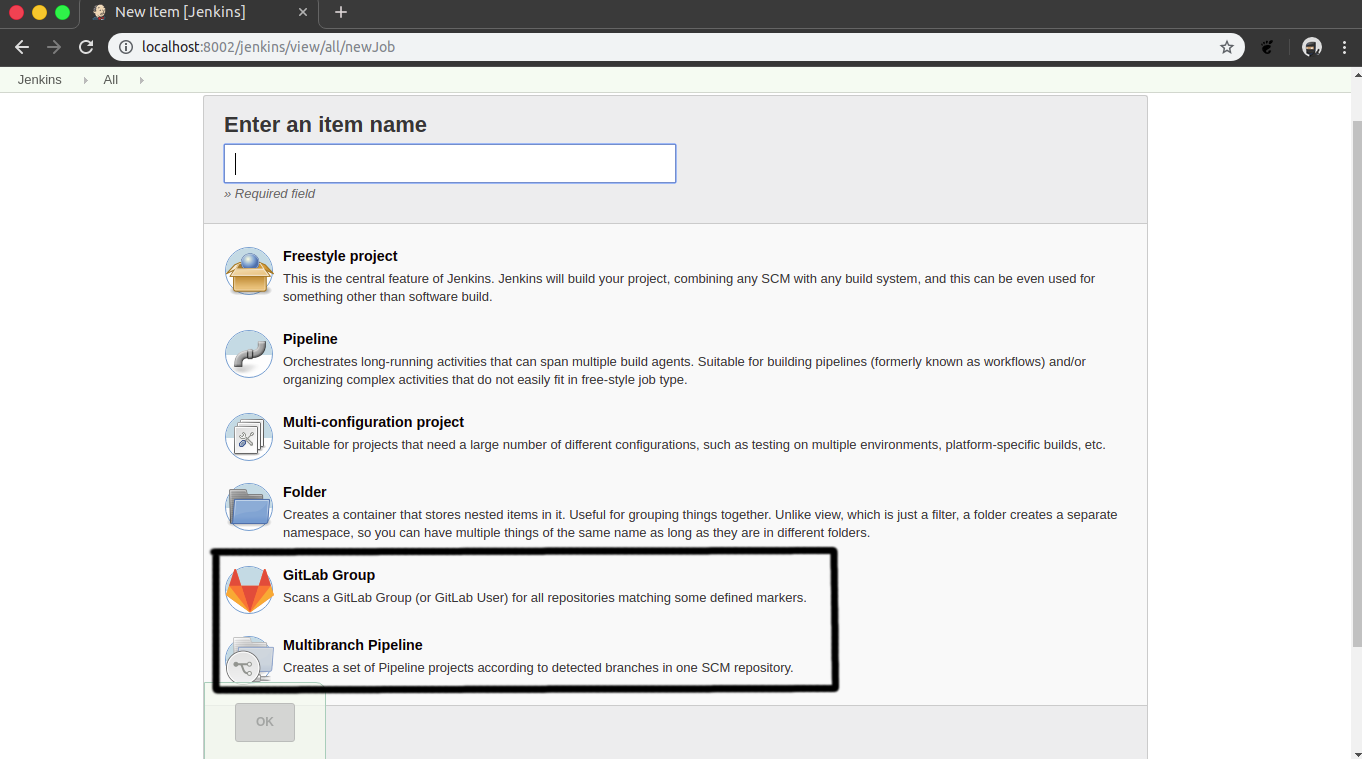Confirm with the OK button
Viewport: 1362px width, 759px height.
(265, 722)
